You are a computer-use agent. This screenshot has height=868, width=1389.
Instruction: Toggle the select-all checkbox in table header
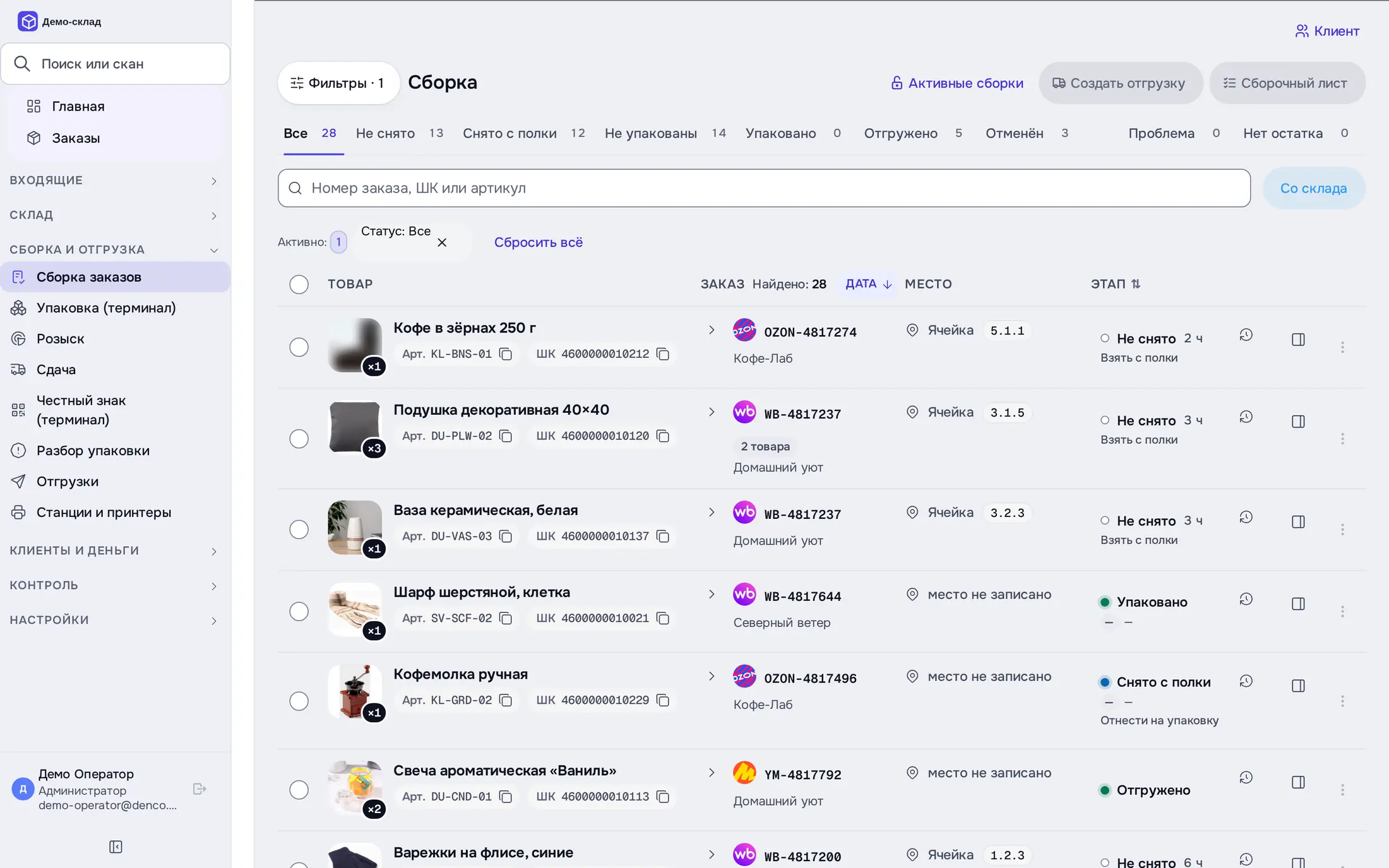[299, 284]
